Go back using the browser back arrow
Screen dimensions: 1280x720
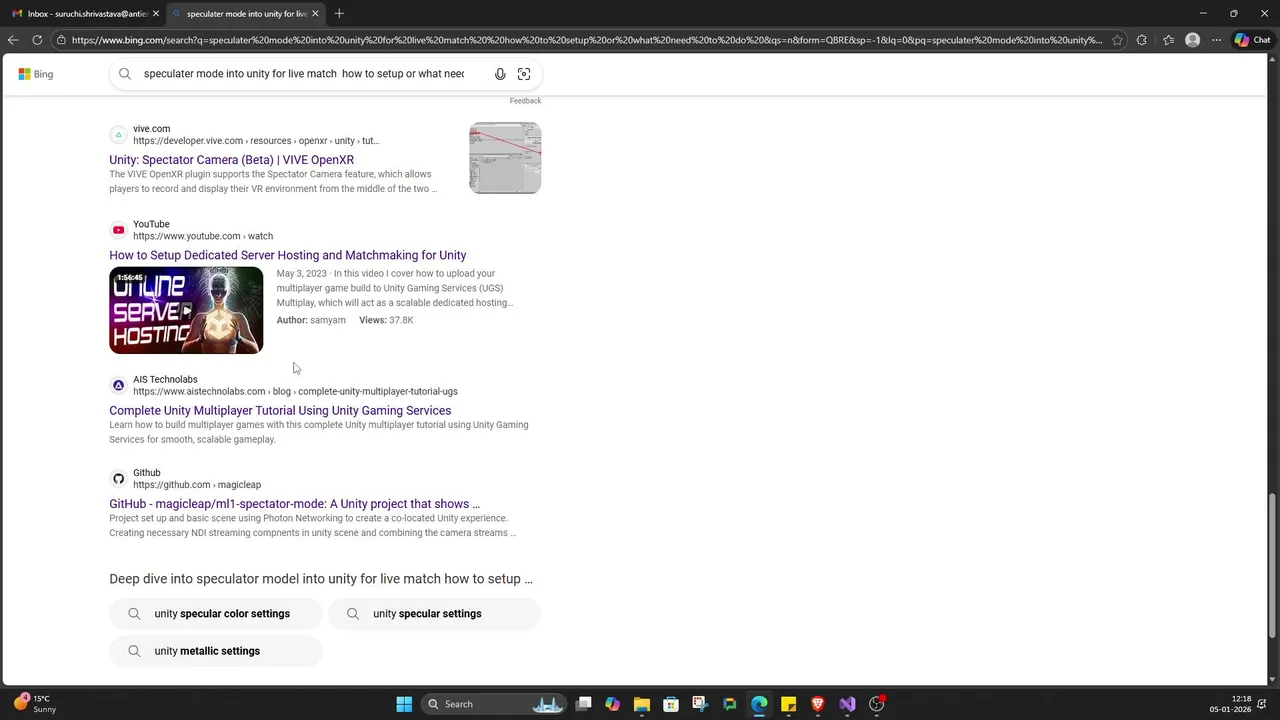[13, 40]
